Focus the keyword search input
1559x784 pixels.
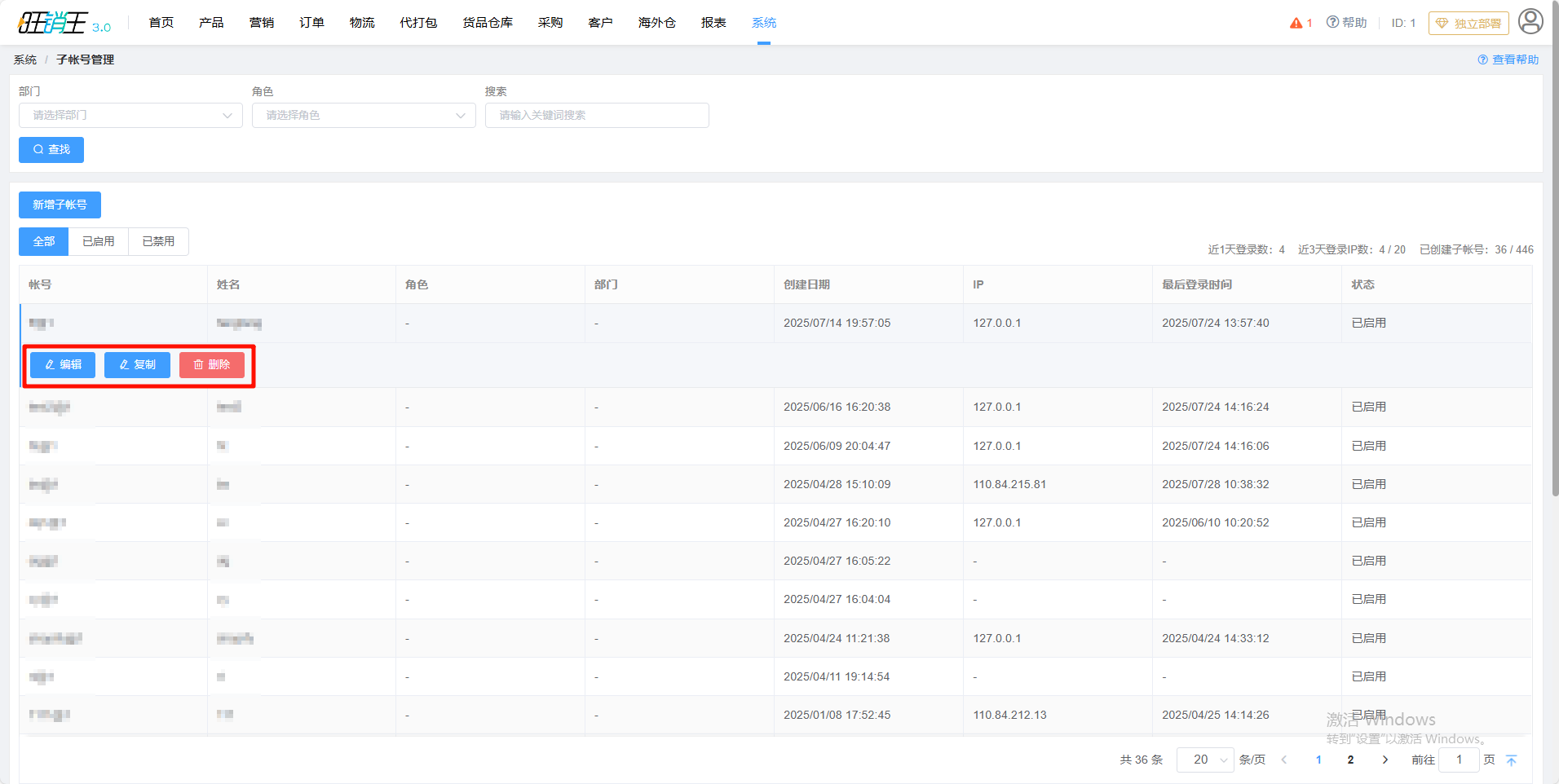597,115
